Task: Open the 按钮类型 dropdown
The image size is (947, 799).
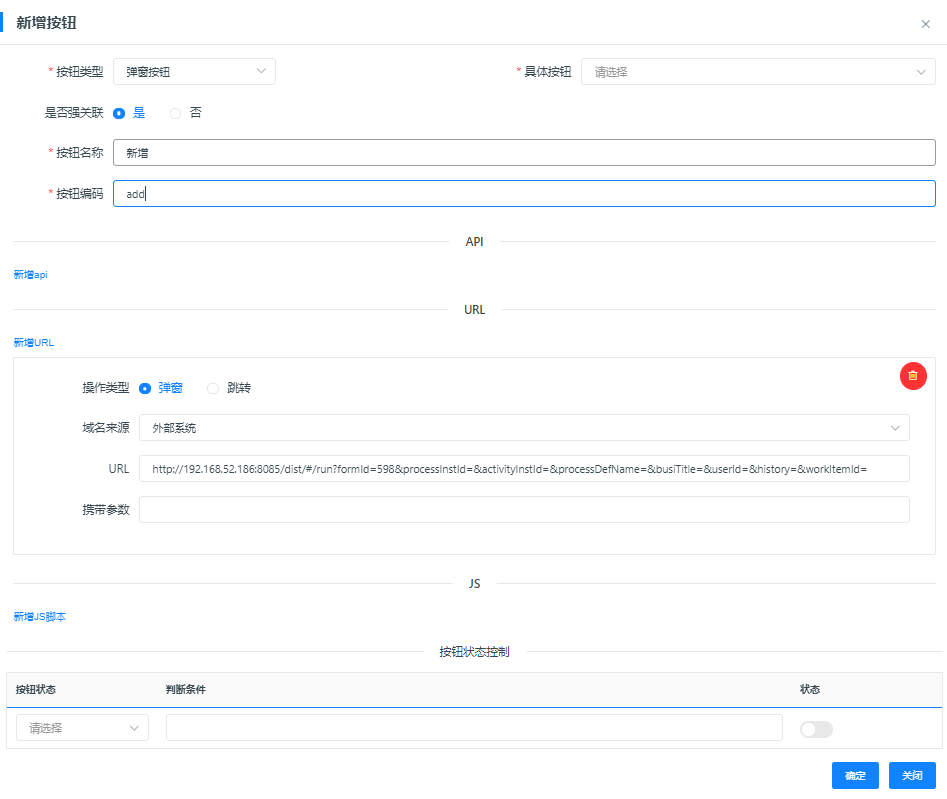Action: (x=194, y=72)
